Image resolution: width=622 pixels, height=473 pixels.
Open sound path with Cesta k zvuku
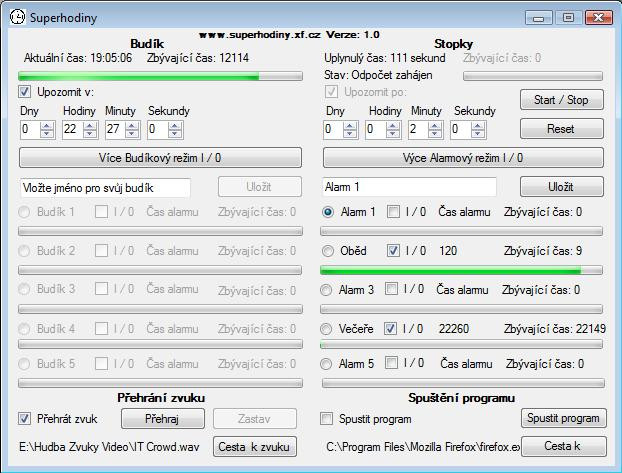(255, 447)
